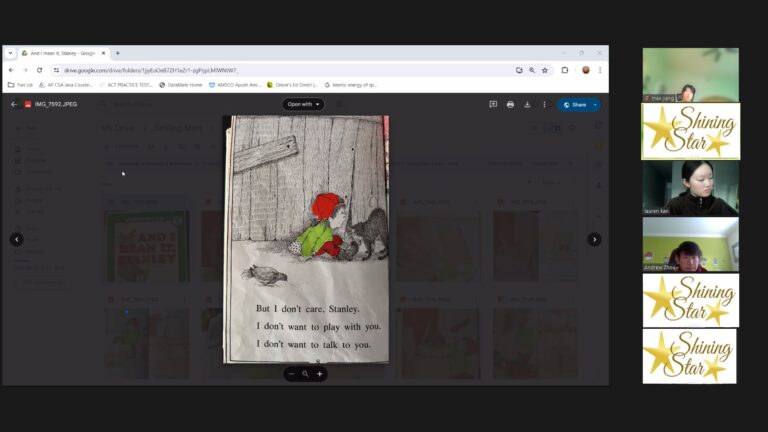
Task: Open the Chrome profile avatar
Action: click(585, 70)
